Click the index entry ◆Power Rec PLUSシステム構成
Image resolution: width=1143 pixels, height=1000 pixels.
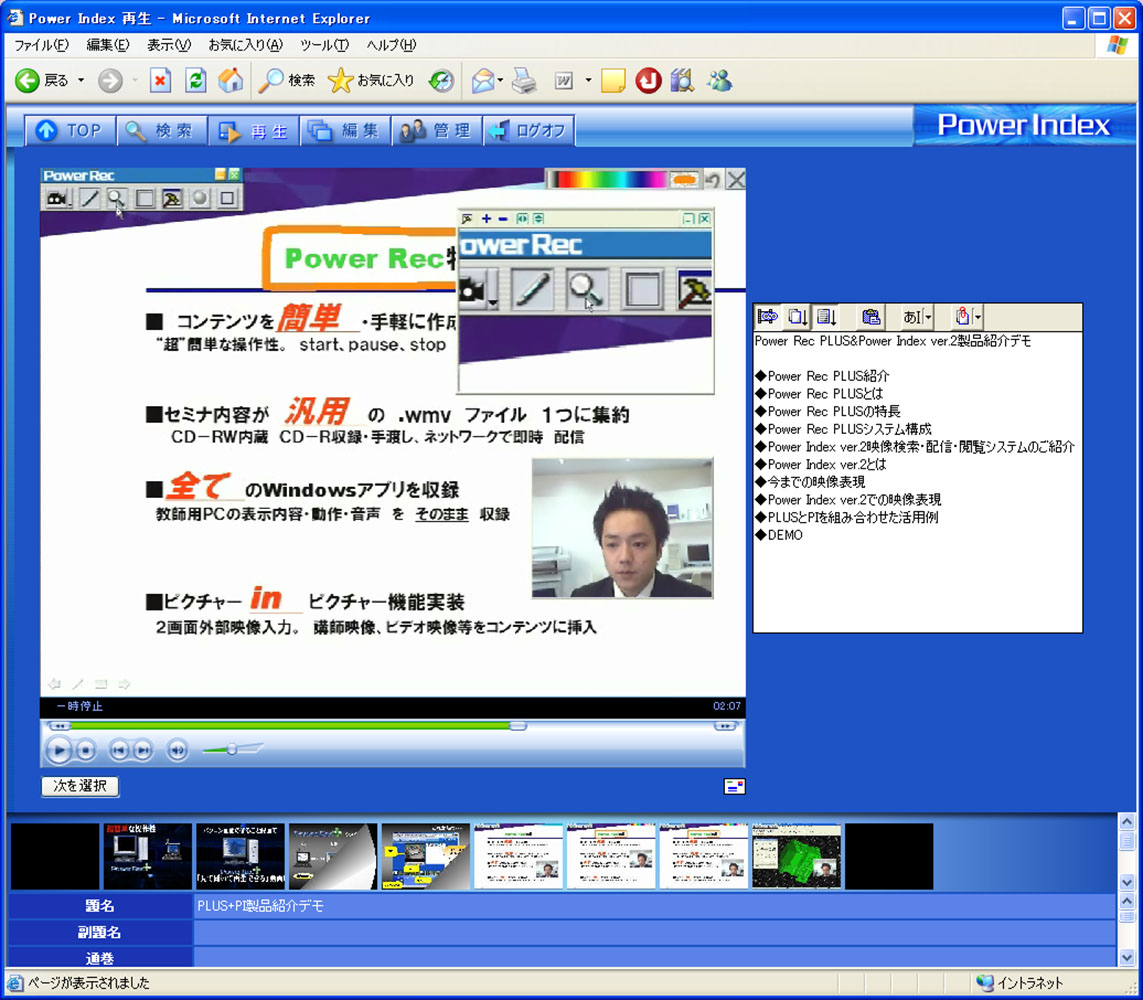843,429
